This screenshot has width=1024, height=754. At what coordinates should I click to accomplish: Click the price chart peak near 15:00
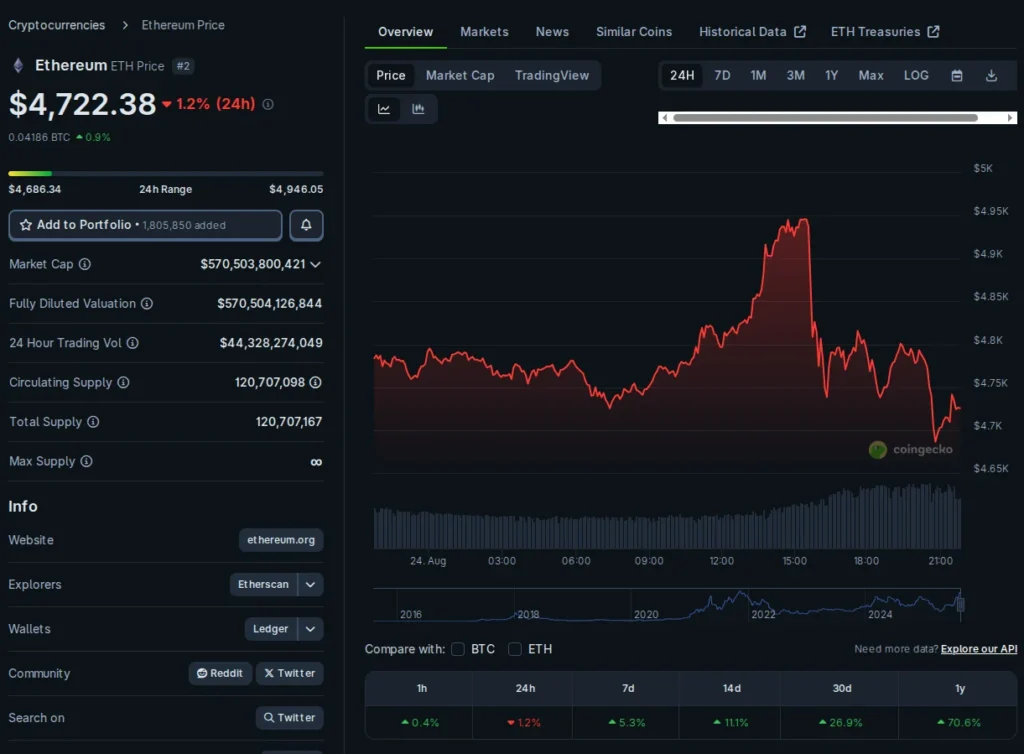pyautogui.click(x=802, y=222)
